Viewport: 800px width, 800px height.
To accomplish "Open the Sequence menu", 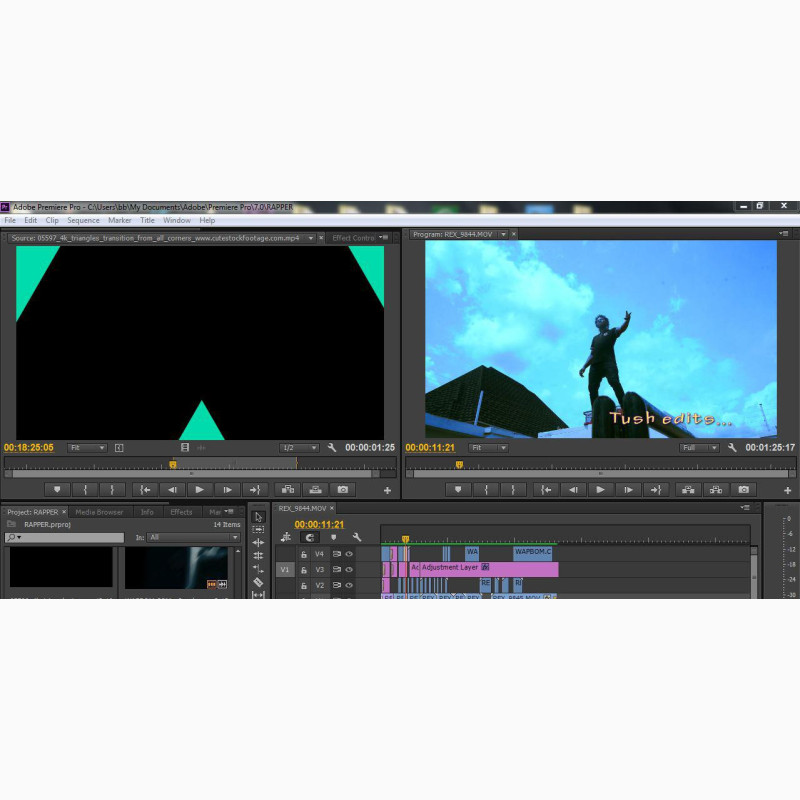I will click(83, 220).
